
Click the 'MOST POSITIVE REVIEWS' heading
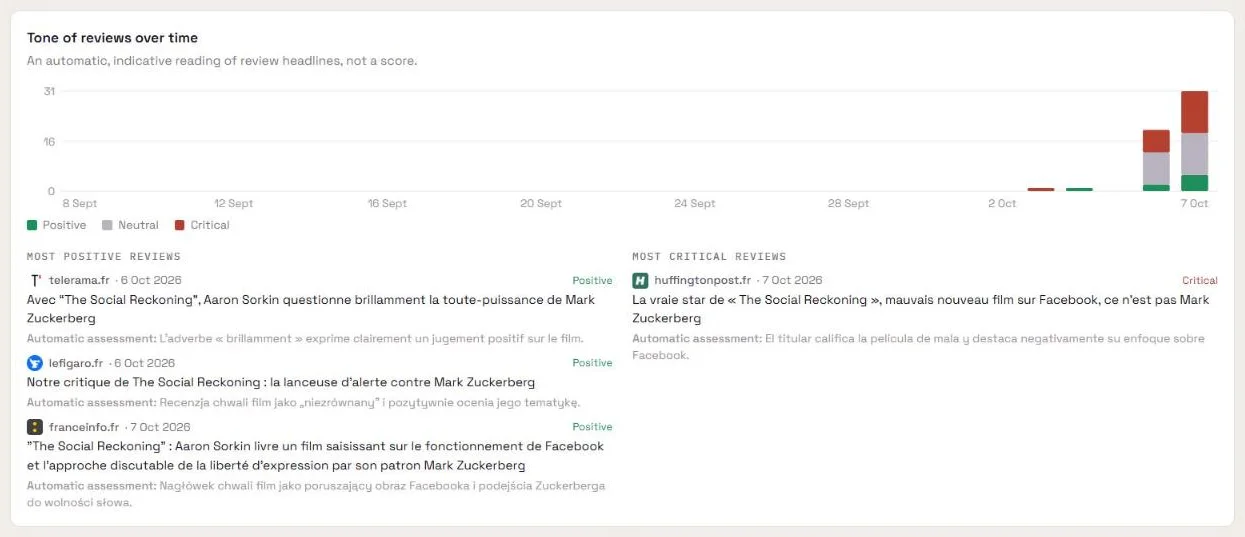104,257
